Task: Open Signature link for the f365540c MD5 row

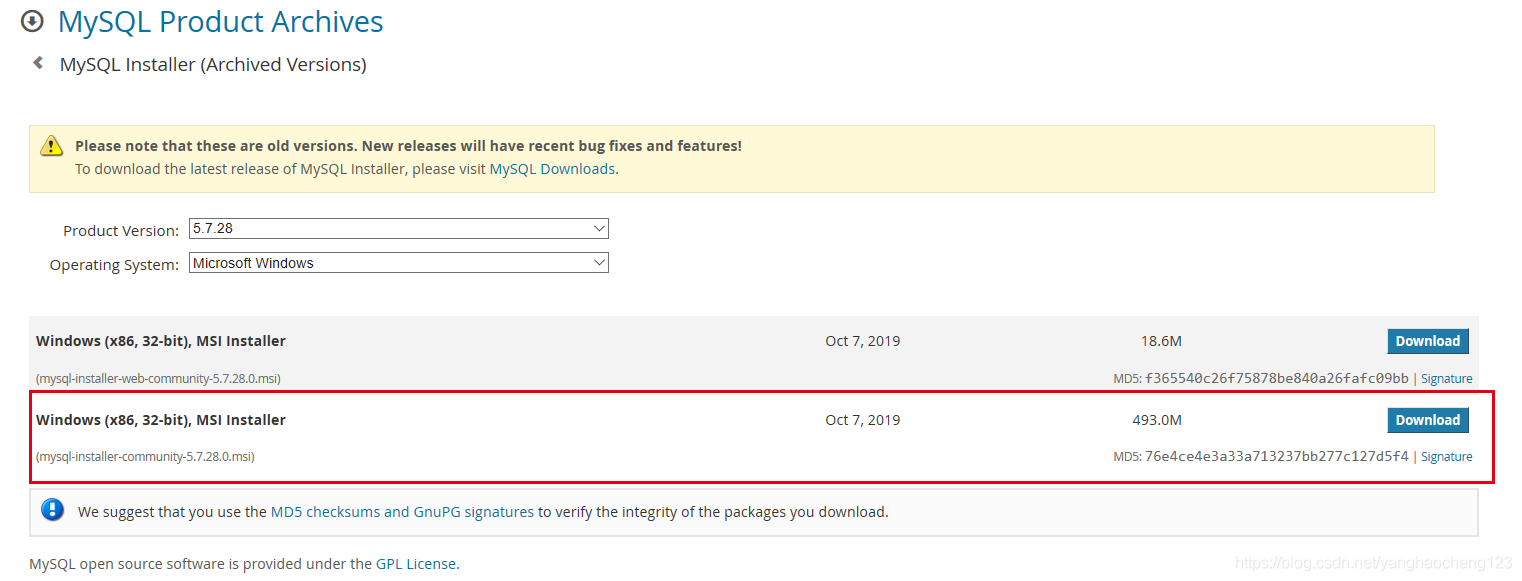Action: coord(1447,378)
